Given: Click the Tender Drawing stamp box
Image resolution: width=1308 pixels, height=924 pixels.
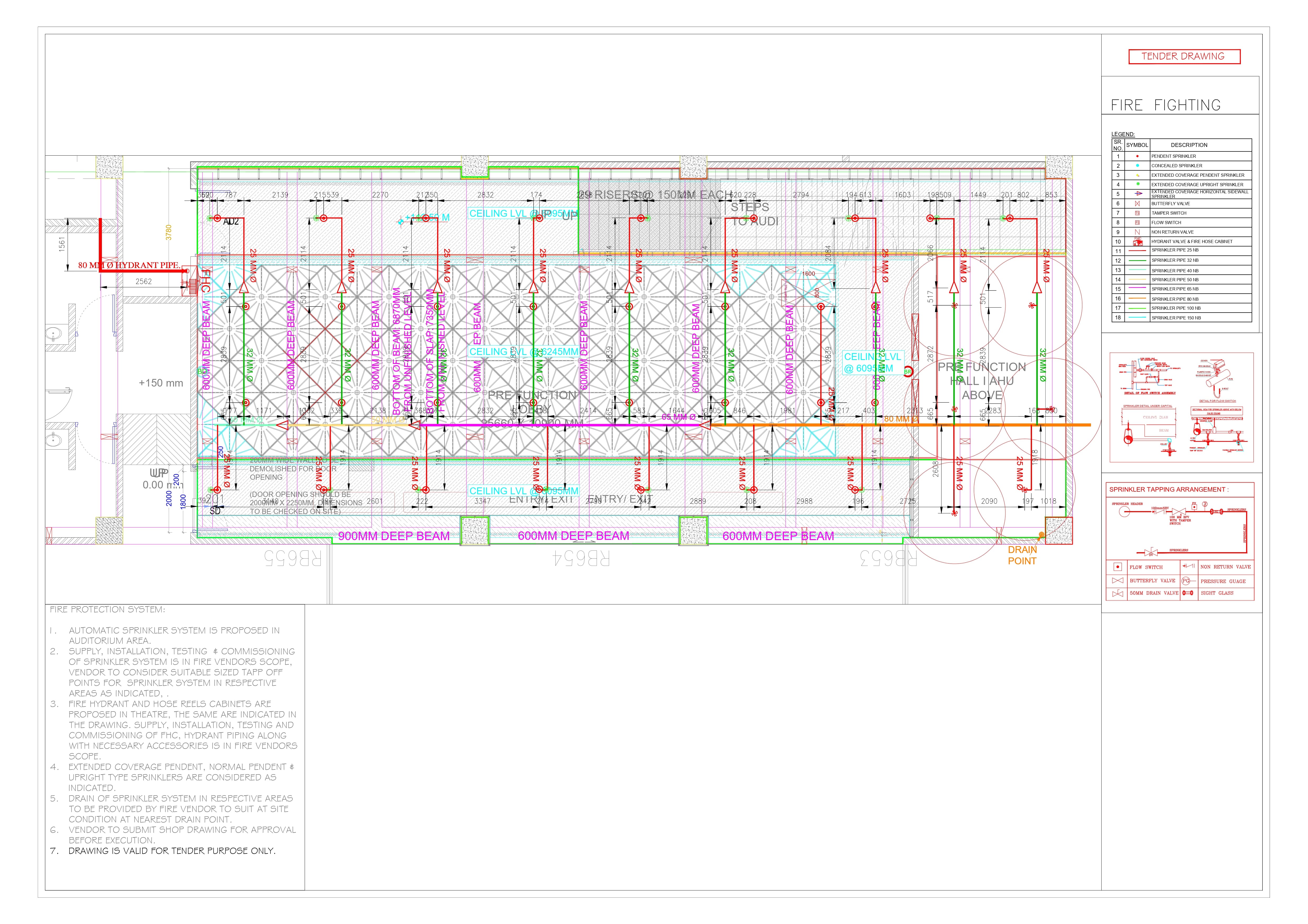Looking at the screenshot, I should [x=1184, y=56].
